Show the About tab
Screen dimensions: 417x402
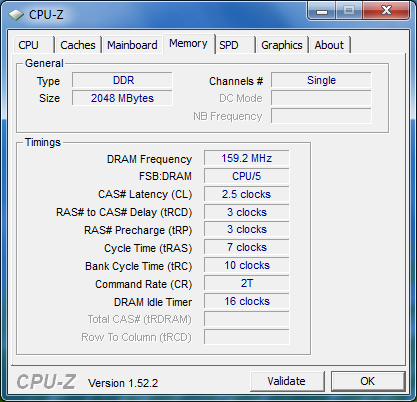329,45
